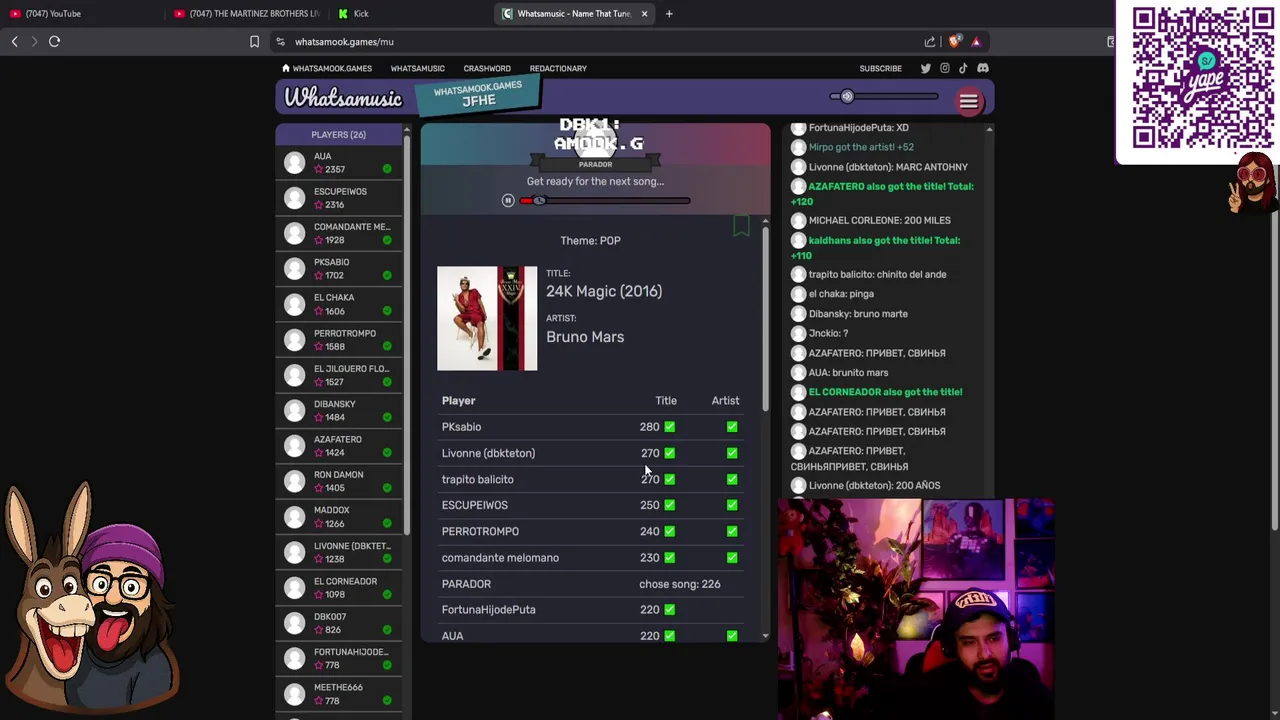Click the results table scroll down arrow
1280x720 pixels.
(x=765, y=636)
